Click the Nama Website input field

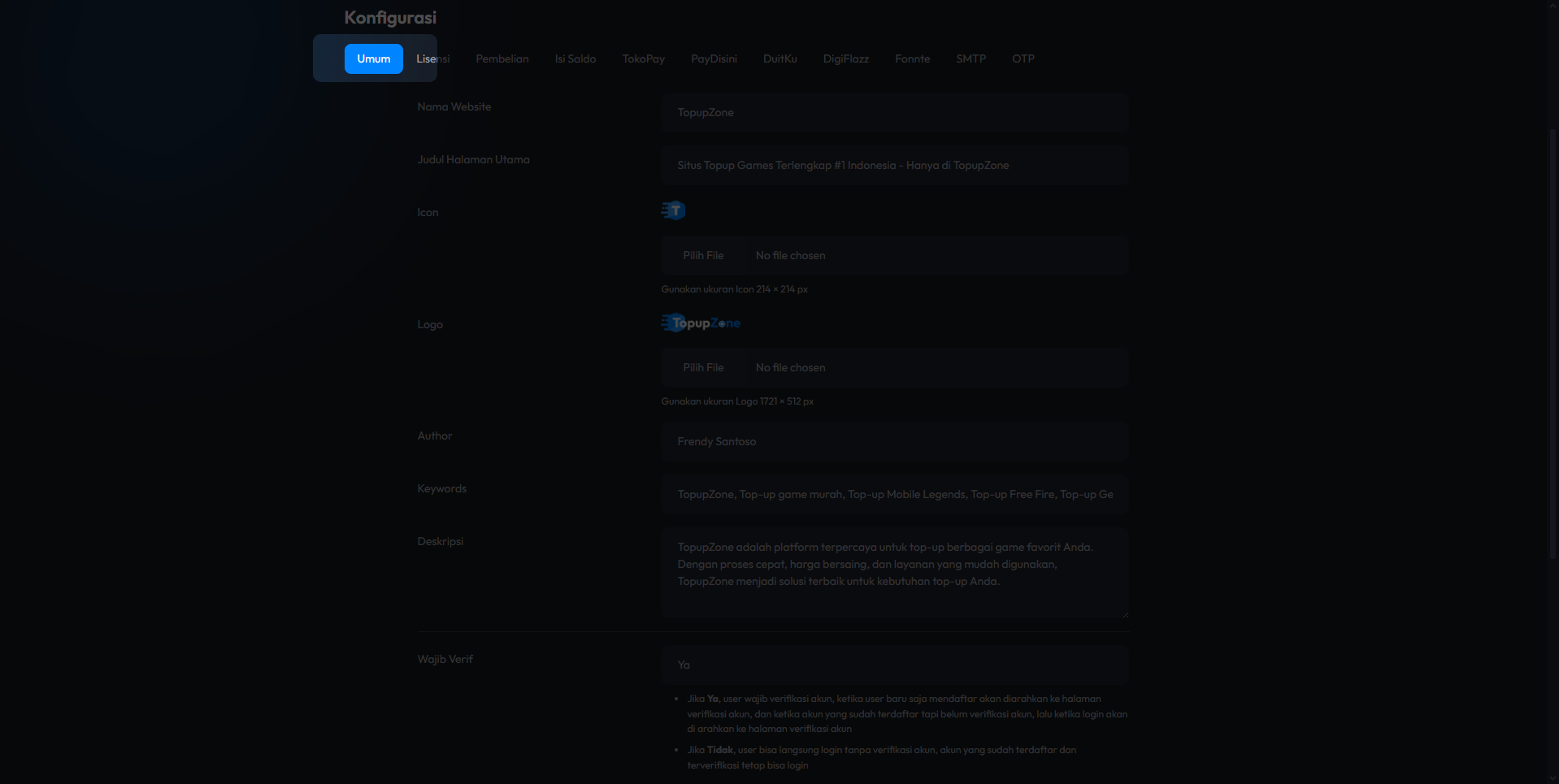pyautogui.click(x=894, y=112)
